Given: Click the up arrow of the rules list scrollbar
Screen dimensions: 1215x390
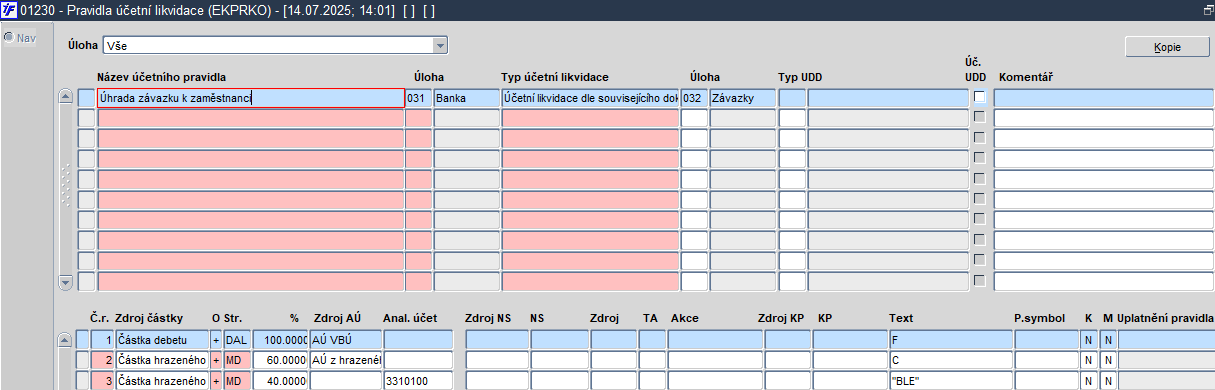Looking at the screenshot, I should tap(66, 97).
